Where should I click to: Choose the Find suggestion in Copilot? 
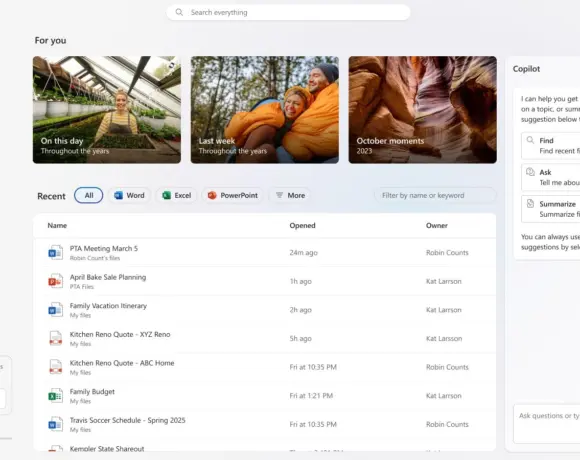click(551, 146)
